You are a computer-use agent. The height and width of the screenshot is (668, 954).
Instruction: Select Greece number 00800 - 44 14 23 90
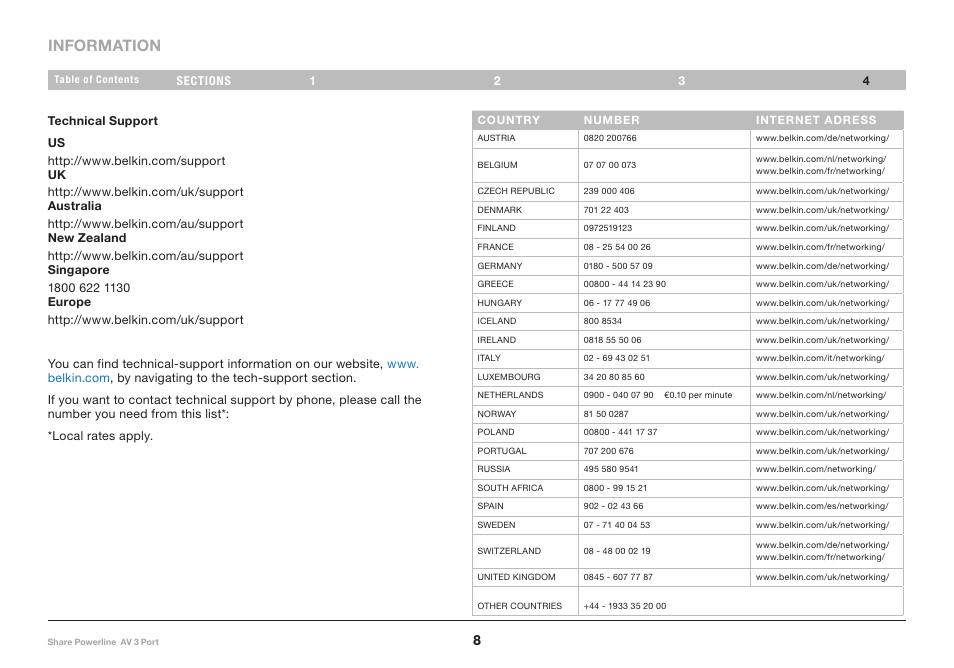[x=624, y=284]
